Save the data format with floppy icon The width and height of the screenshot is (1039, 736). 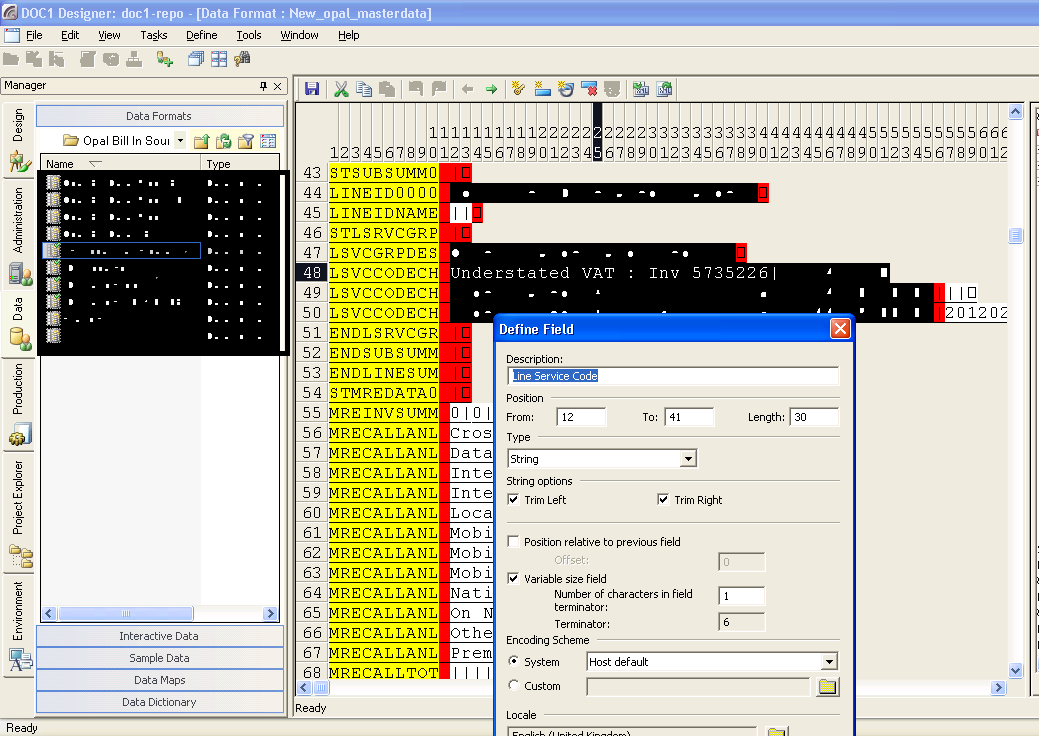click(x=312, y=89)
